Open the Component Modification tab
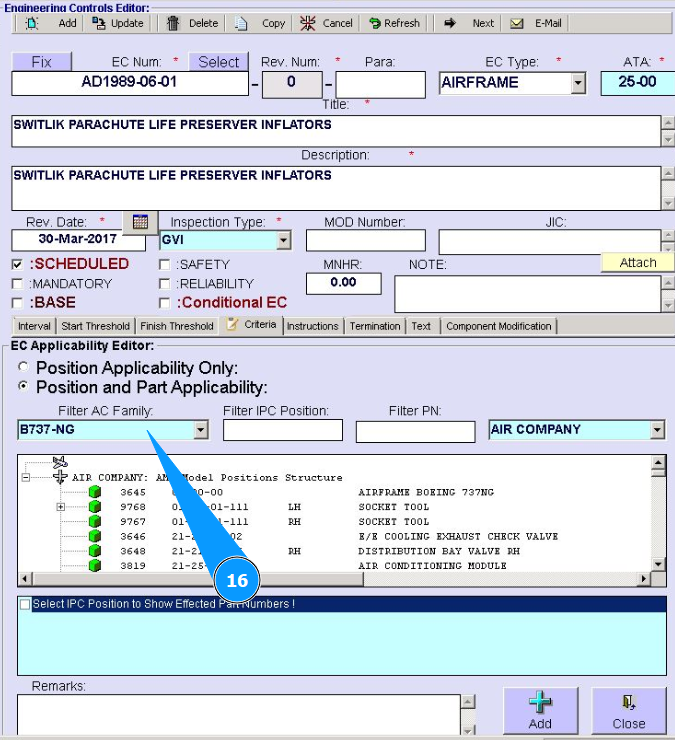675x743 pixels. point(499,326)
